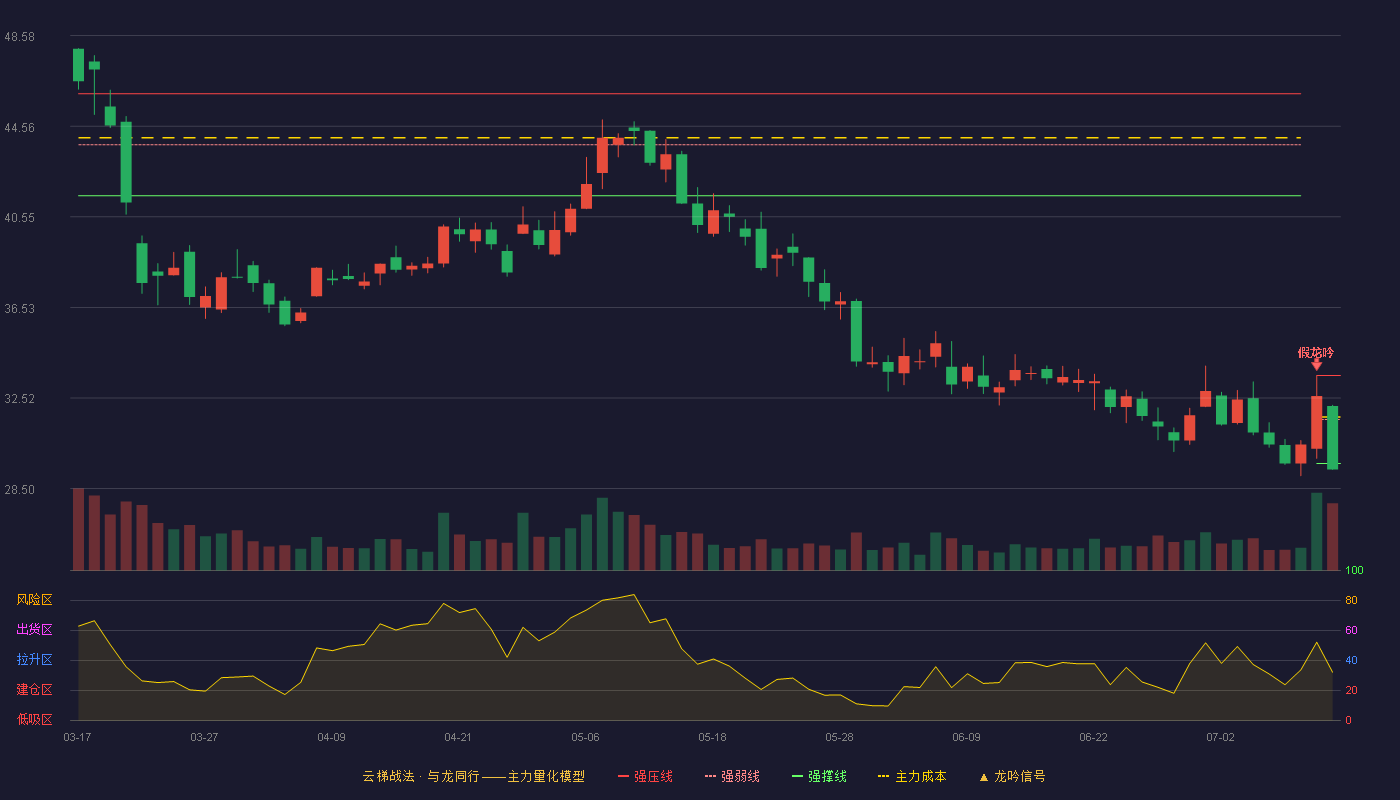Click the 04-21 date label
This screenshot has height=800, width=1400.
tap(458, 737)
